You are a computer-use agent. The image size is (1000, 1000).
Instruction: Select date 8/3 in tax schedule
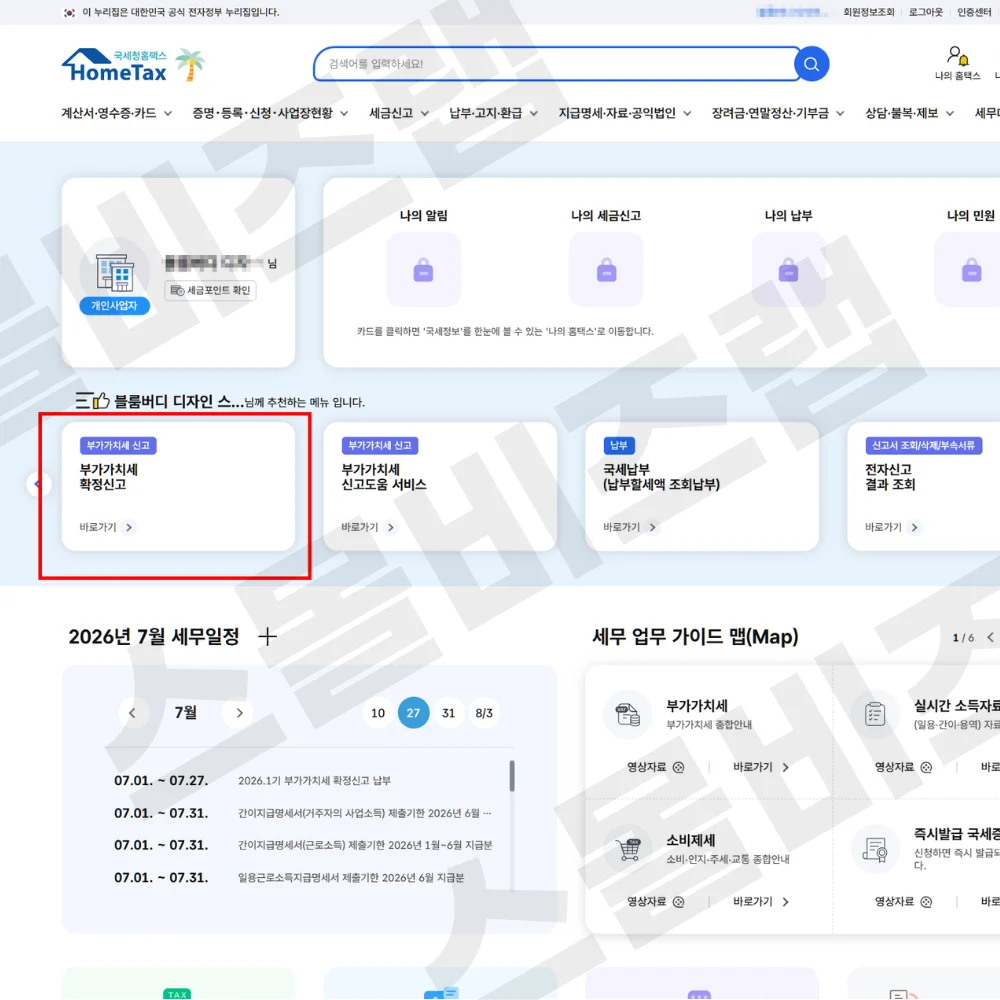pos(484,713)
